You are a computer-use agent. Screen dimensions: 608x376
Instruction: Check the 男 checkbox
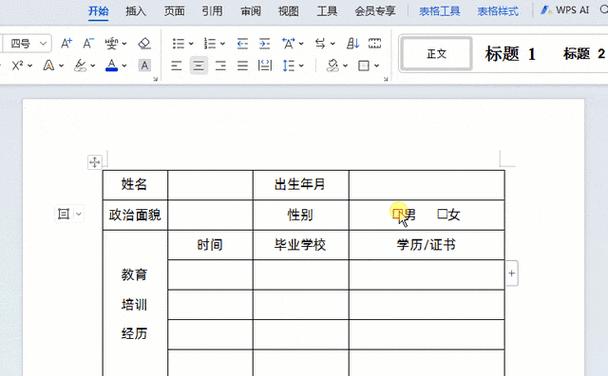[x=397, y=214]
